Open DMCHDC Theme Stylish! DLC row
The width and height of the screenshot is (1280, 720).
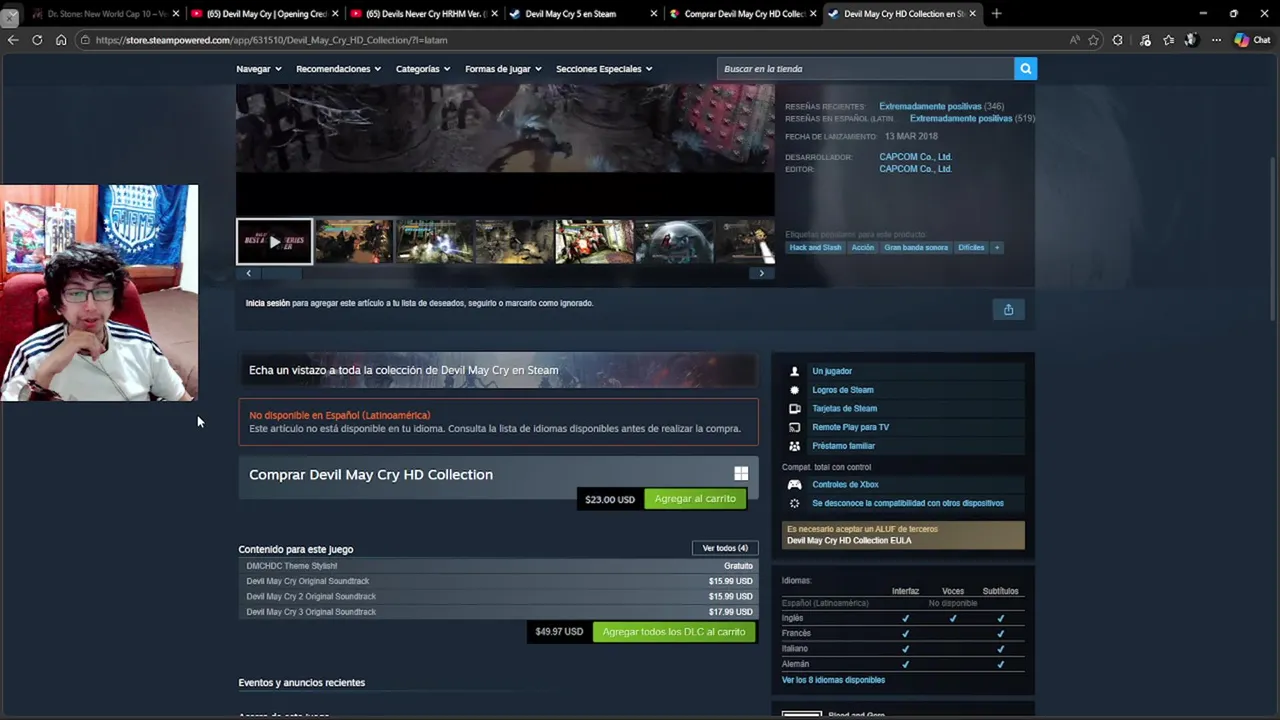pos(498,566)
